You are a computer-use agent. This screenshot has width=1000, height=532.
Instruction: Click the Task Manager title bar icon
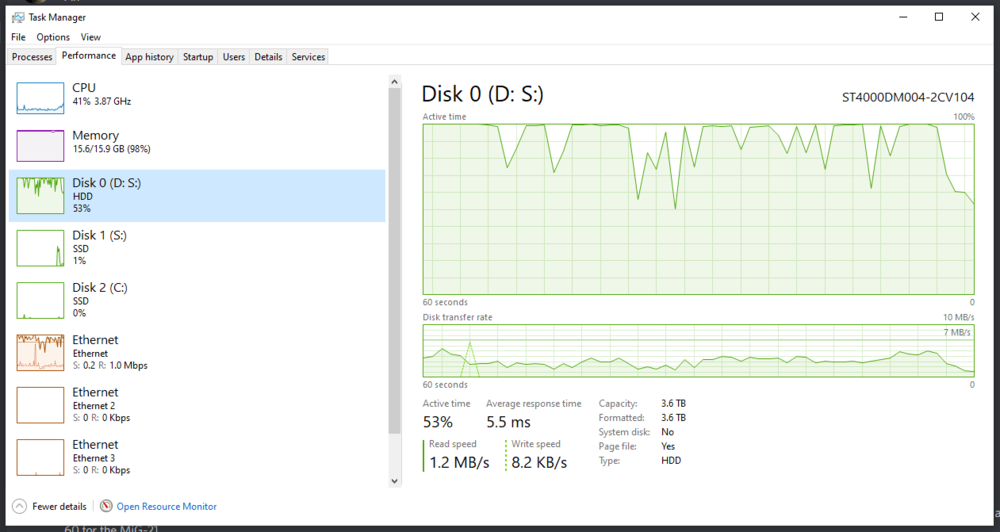17,17
